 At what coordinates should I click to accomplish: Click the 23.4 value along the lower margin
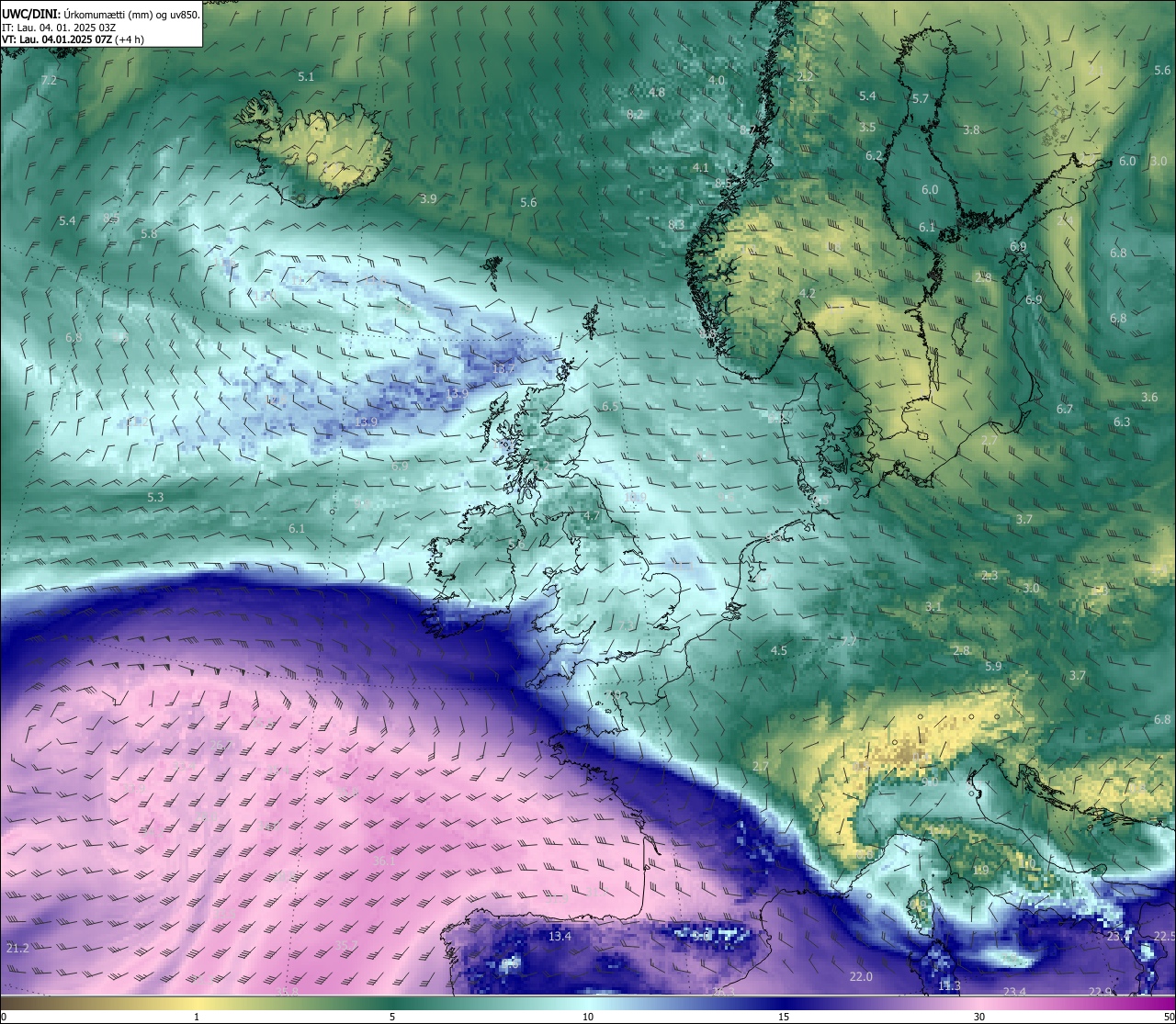tap(1014, 992)
